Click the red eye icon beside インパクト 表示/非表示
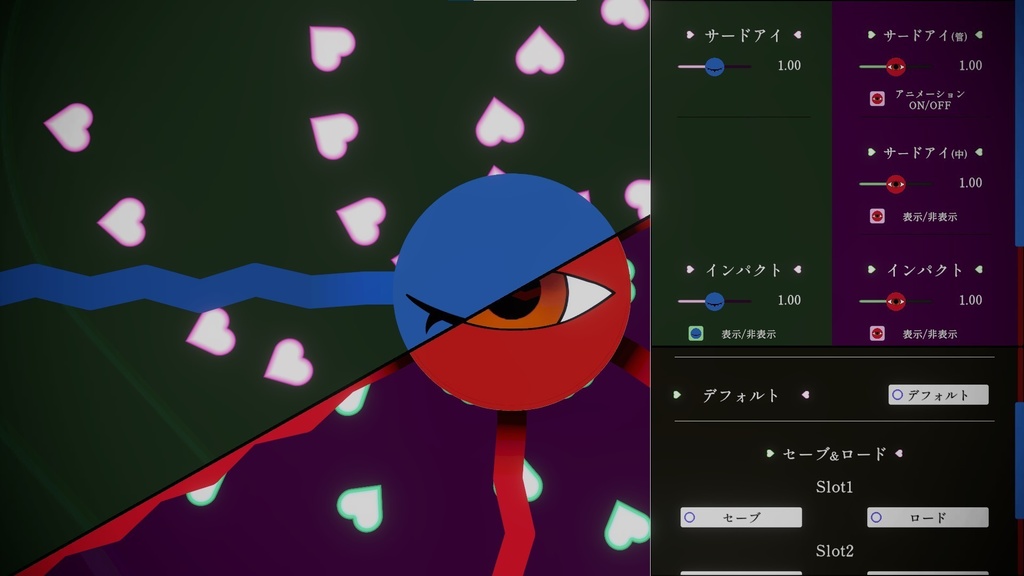 (x=877, y=334)
